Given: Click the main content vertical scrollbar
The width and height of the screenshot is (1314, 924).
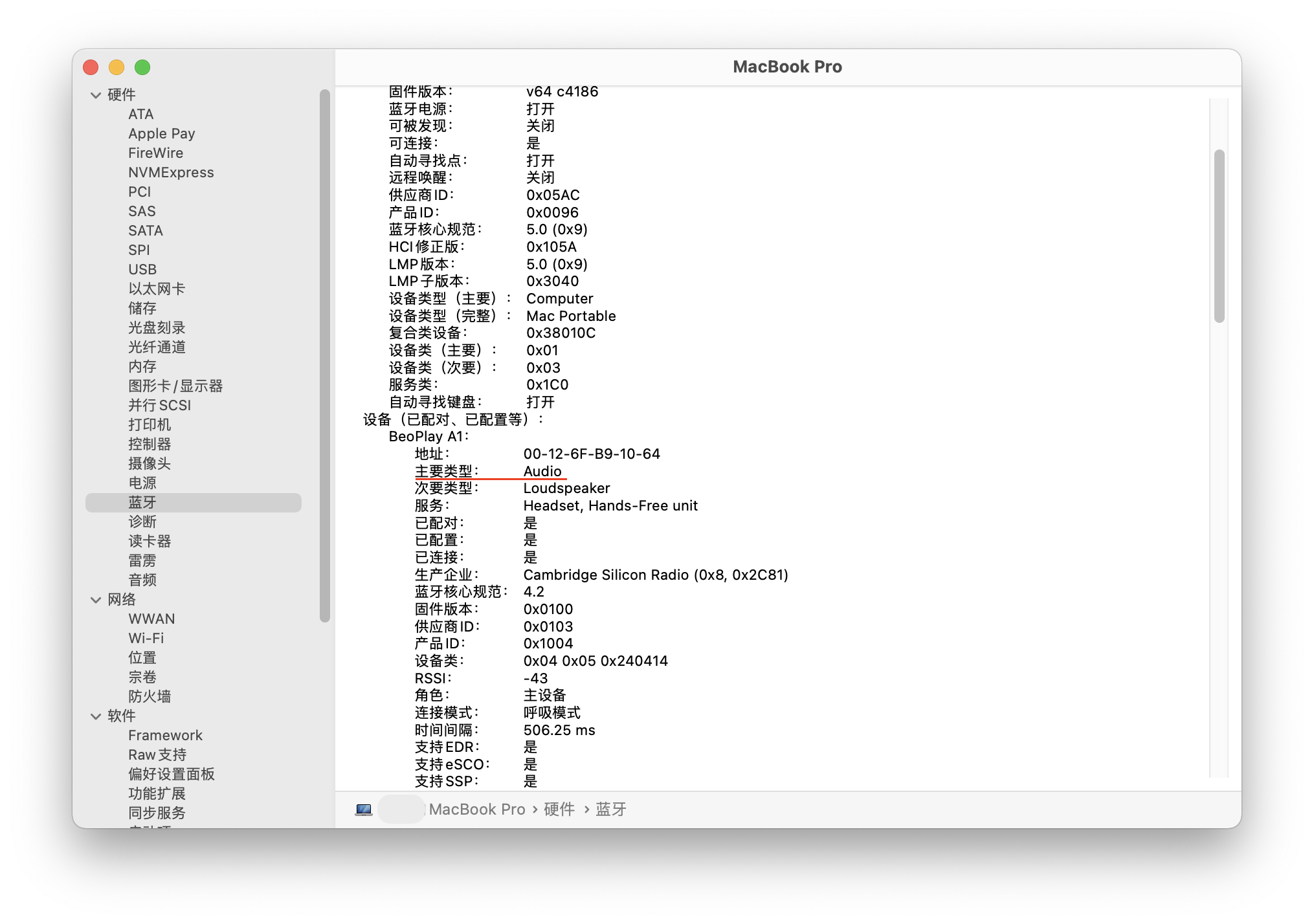Looking at the screenshot, I should (x=1219, y=236).
